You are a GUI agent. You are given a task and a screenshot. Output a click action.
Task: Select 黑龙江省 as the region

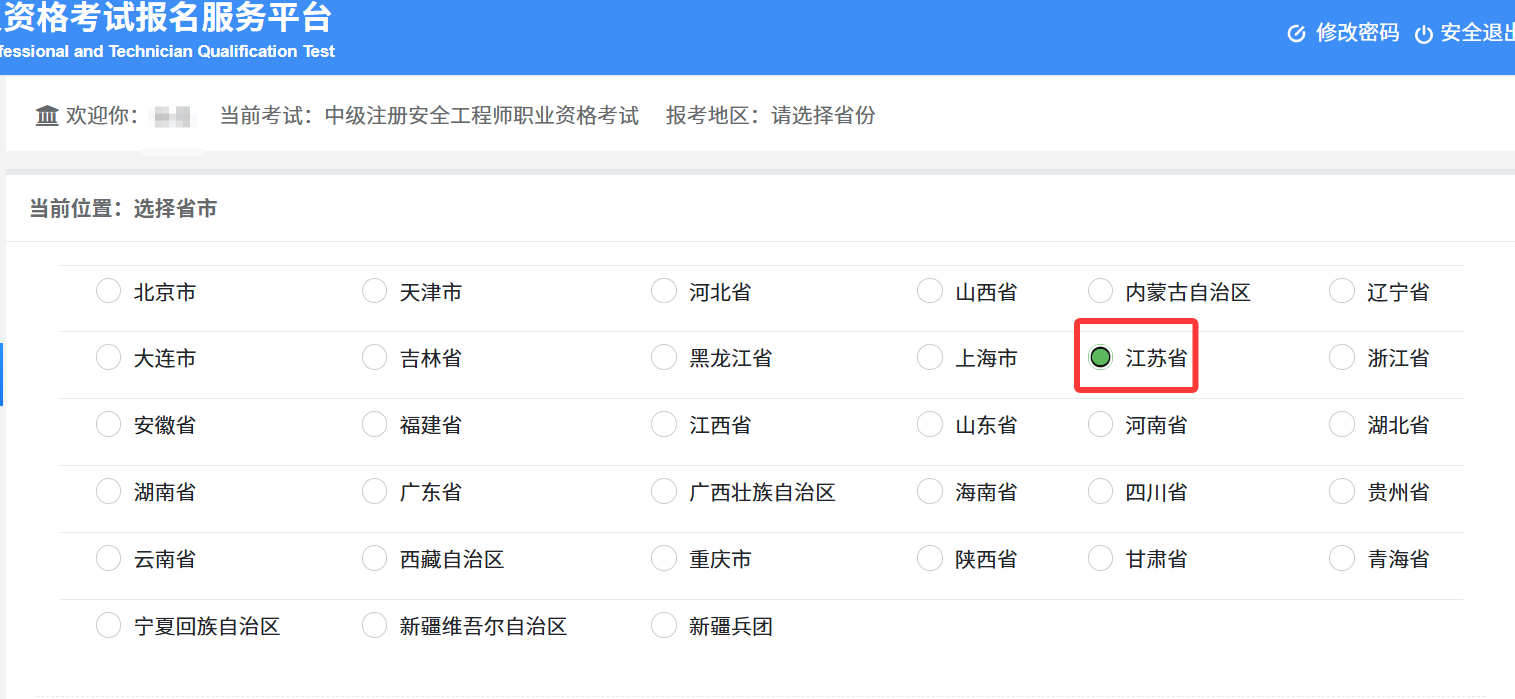click(x=664, y=356)
